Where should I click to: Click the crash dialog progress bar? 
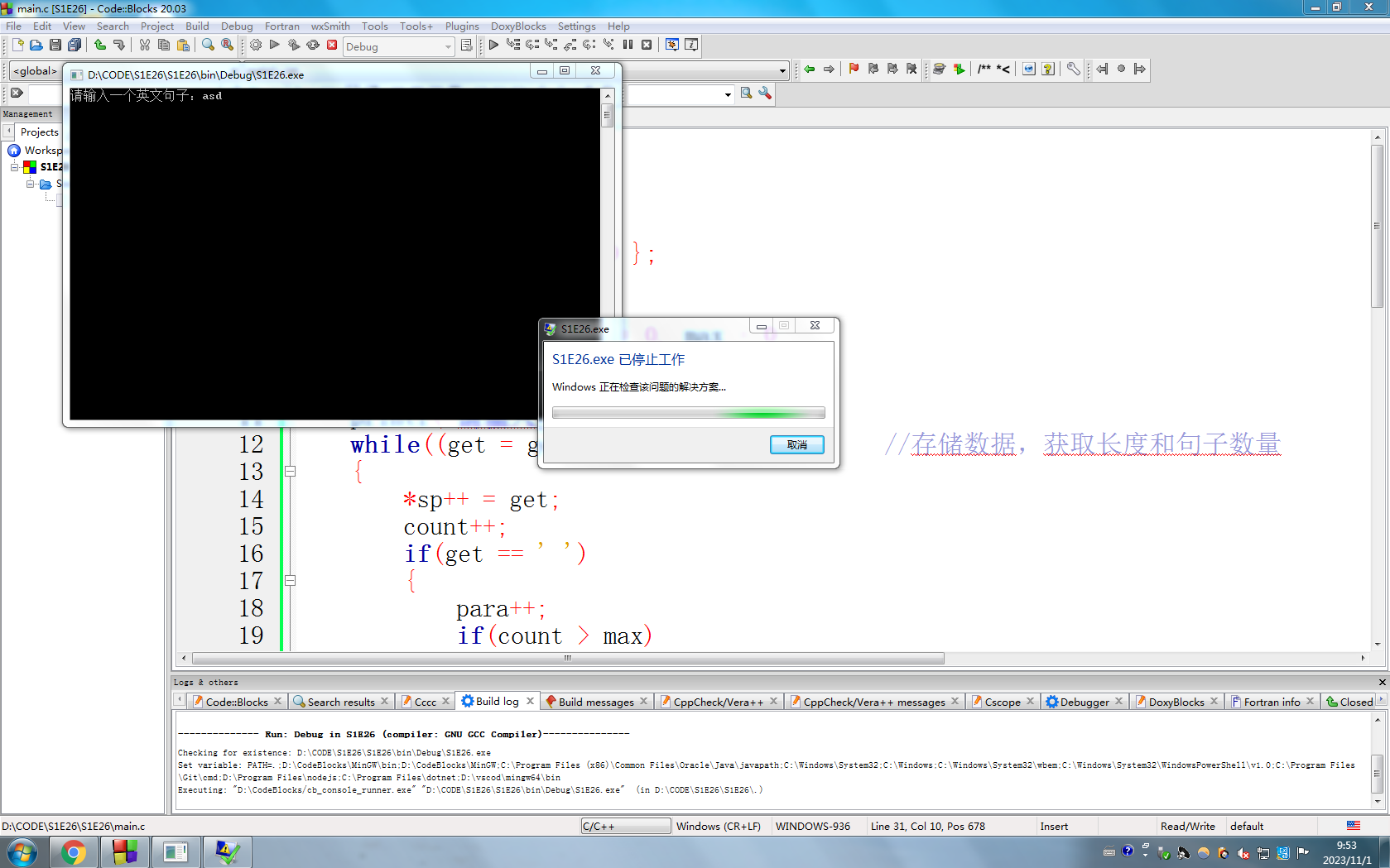coord(688,413)
